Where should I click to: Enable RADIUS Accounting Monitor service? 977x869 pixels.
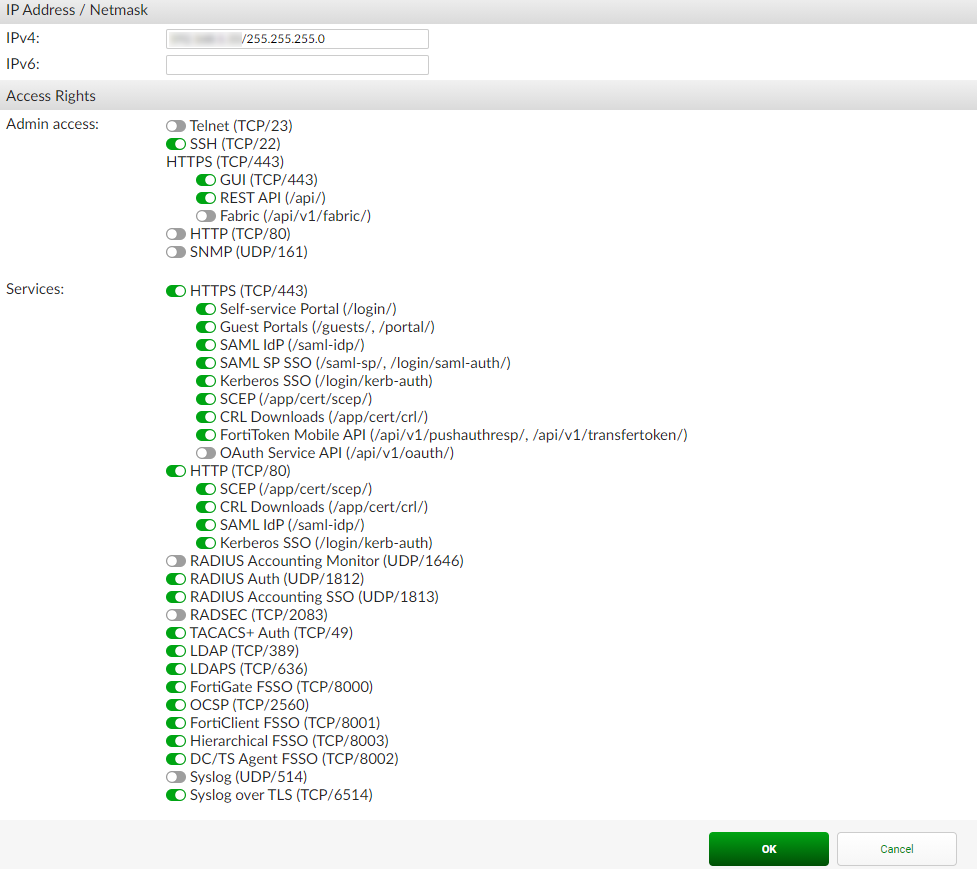[x=176, y=560]
